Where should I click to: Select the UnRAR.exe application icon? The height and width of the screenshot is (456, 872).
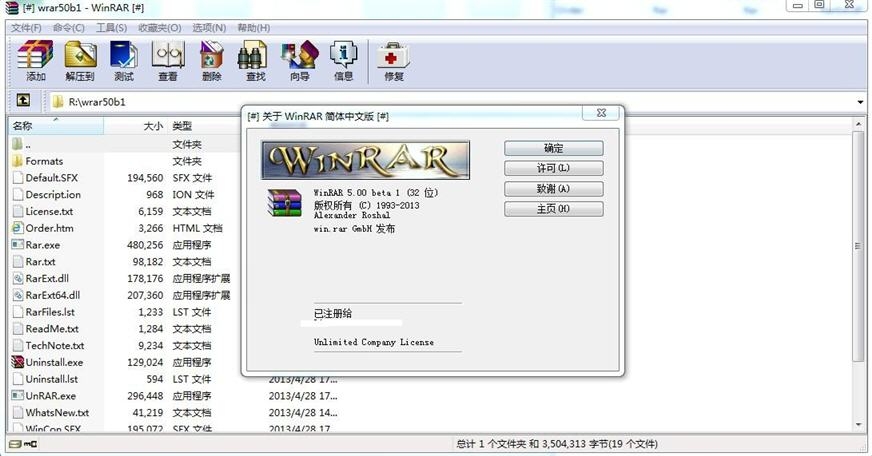coord(17,395)
